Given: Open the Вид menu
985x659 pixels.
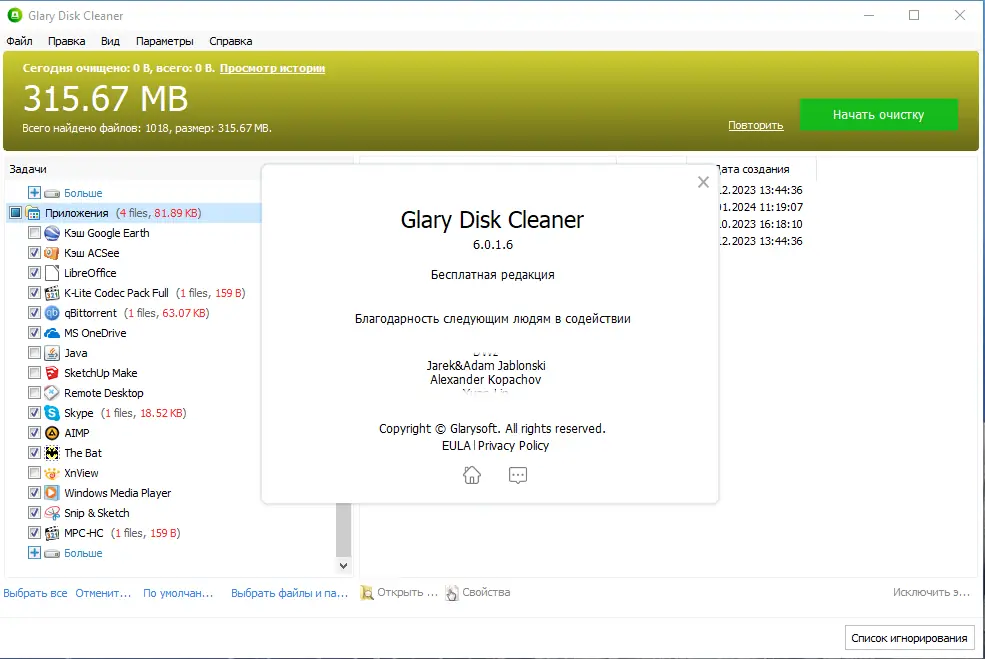Looking at the screenshot, I should [x=110, y=41].
